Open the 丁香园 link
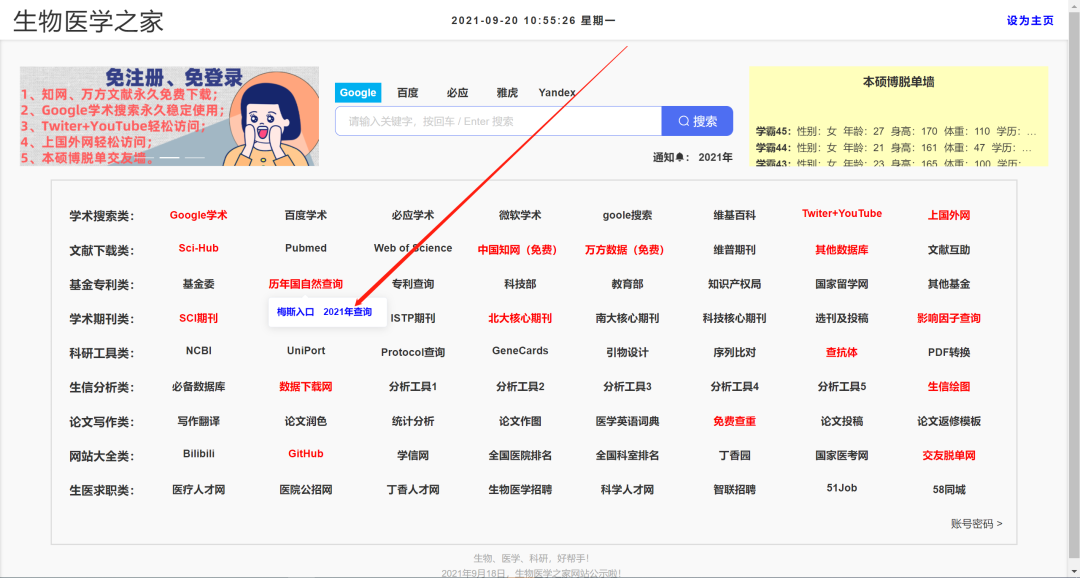The height and width of the screenshot is (578, 1080). click(x=734, y=455)
